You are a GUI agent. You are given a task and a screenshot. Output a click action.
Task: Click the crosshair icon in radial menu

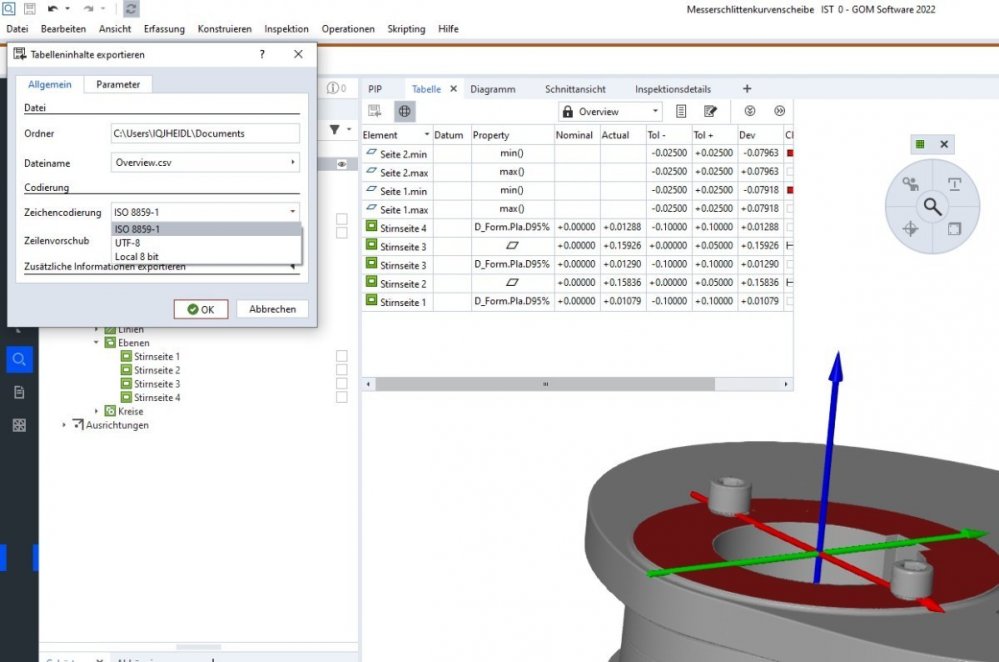coord(910,229)
